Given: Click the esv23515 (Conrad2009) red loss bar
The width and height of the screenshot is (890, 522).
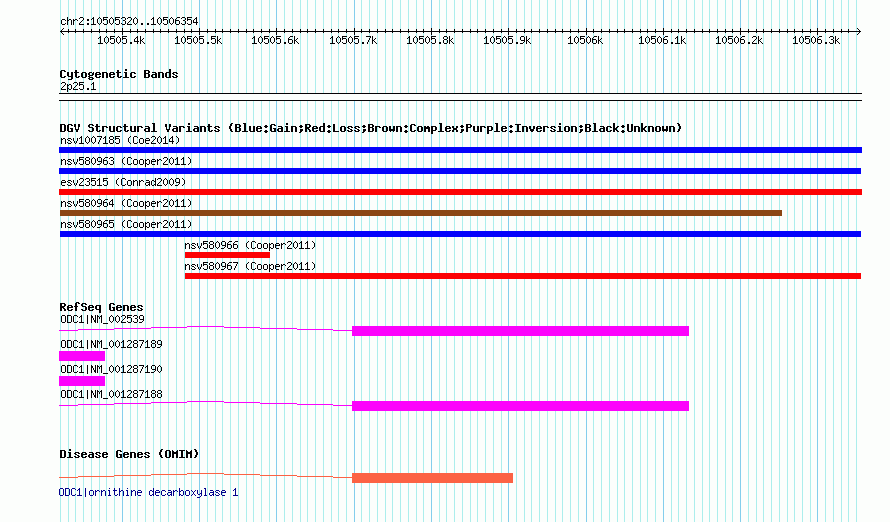Looking at the screenshot, I should point(460,192).
